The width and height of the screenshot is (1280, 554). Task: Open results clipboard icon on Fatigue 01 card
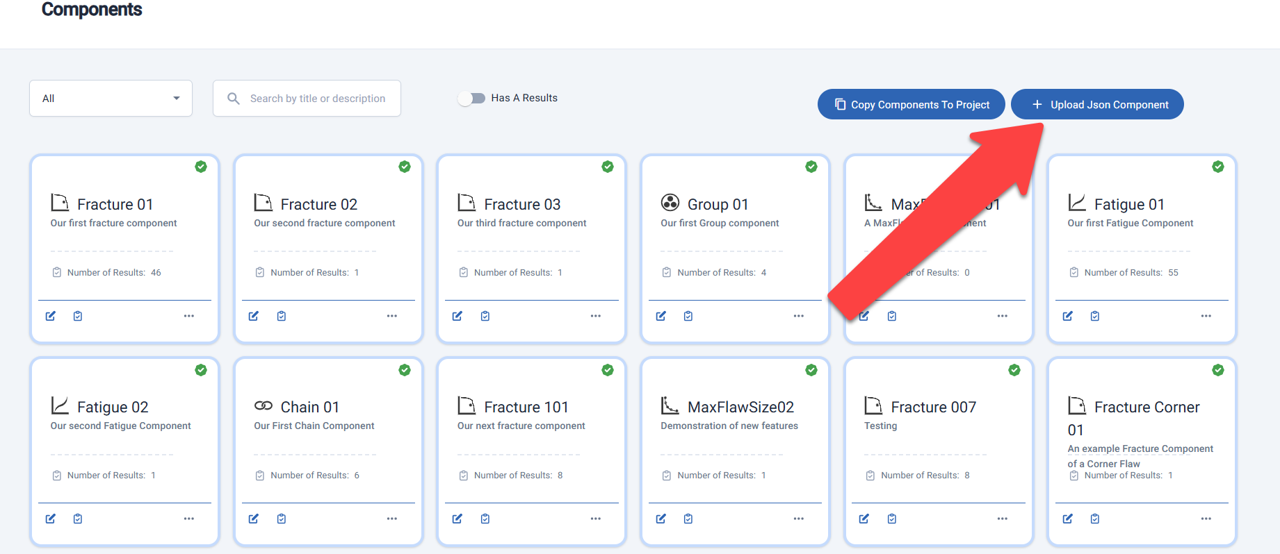coord(1095,316)
